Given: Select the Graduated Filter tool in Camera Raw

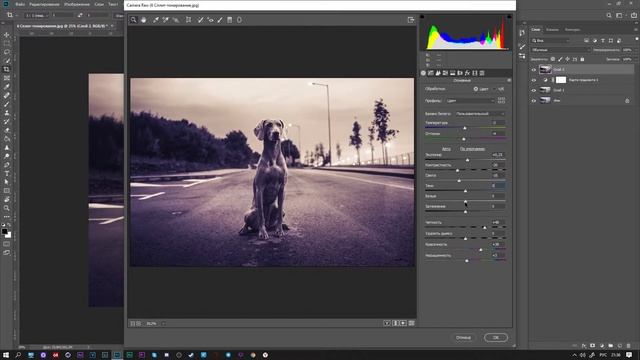Looking at the screenshot, I should pyautogui.click(x=230, y=20).
